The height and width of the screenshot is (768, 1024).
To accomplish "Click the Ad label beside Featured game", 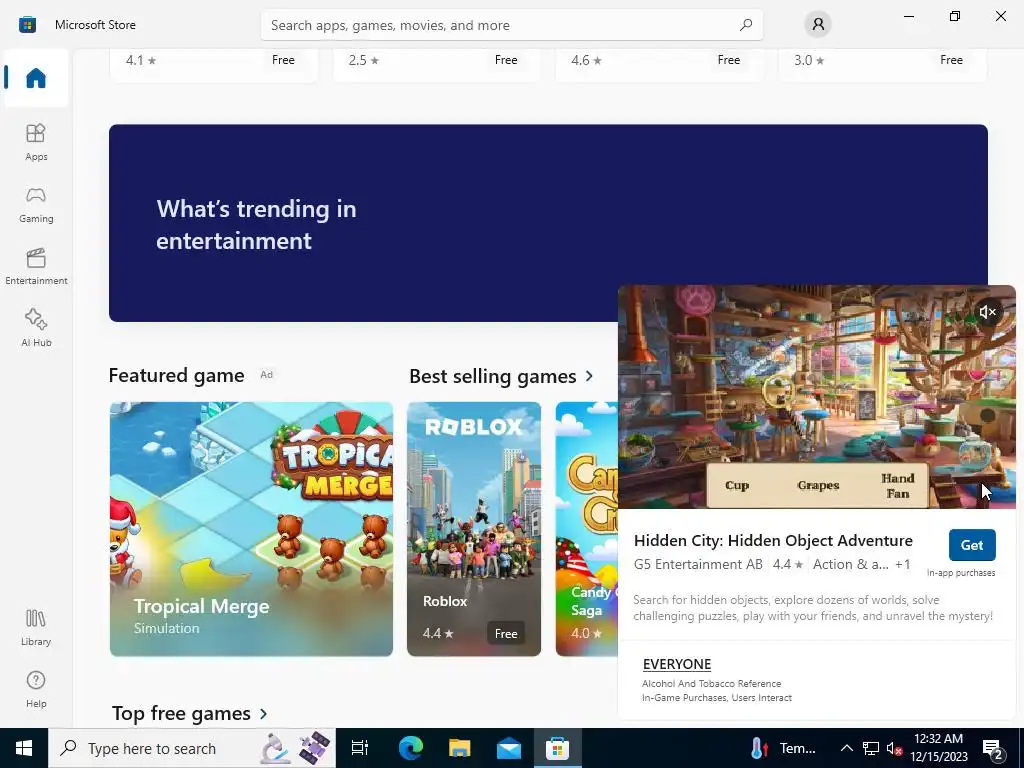I will tap(266, 375).
